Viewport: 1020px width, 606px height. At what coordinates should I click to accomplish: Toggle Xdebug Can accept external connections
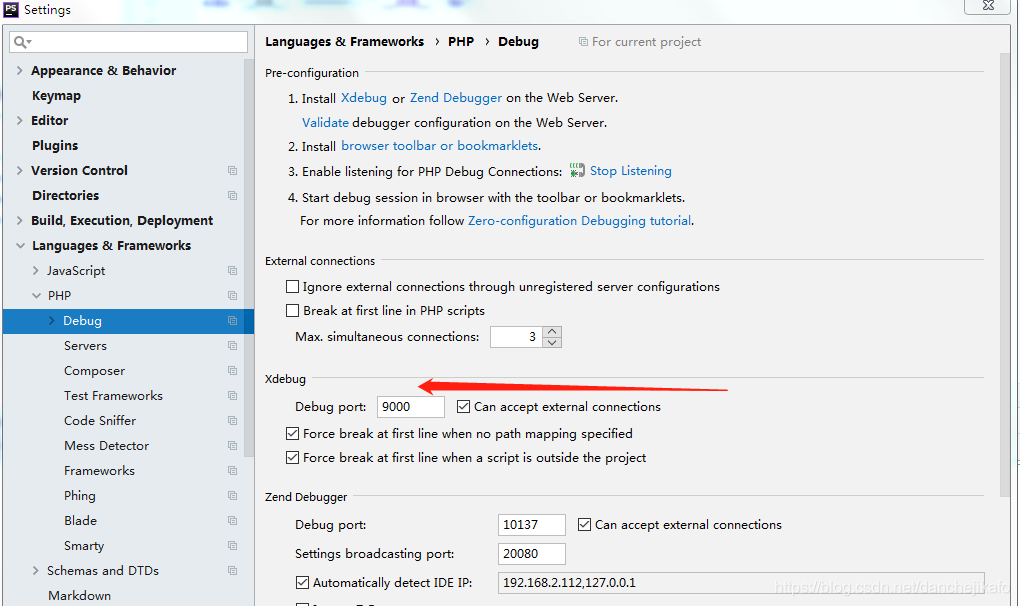pyautogui.click(x=463, y=407)
